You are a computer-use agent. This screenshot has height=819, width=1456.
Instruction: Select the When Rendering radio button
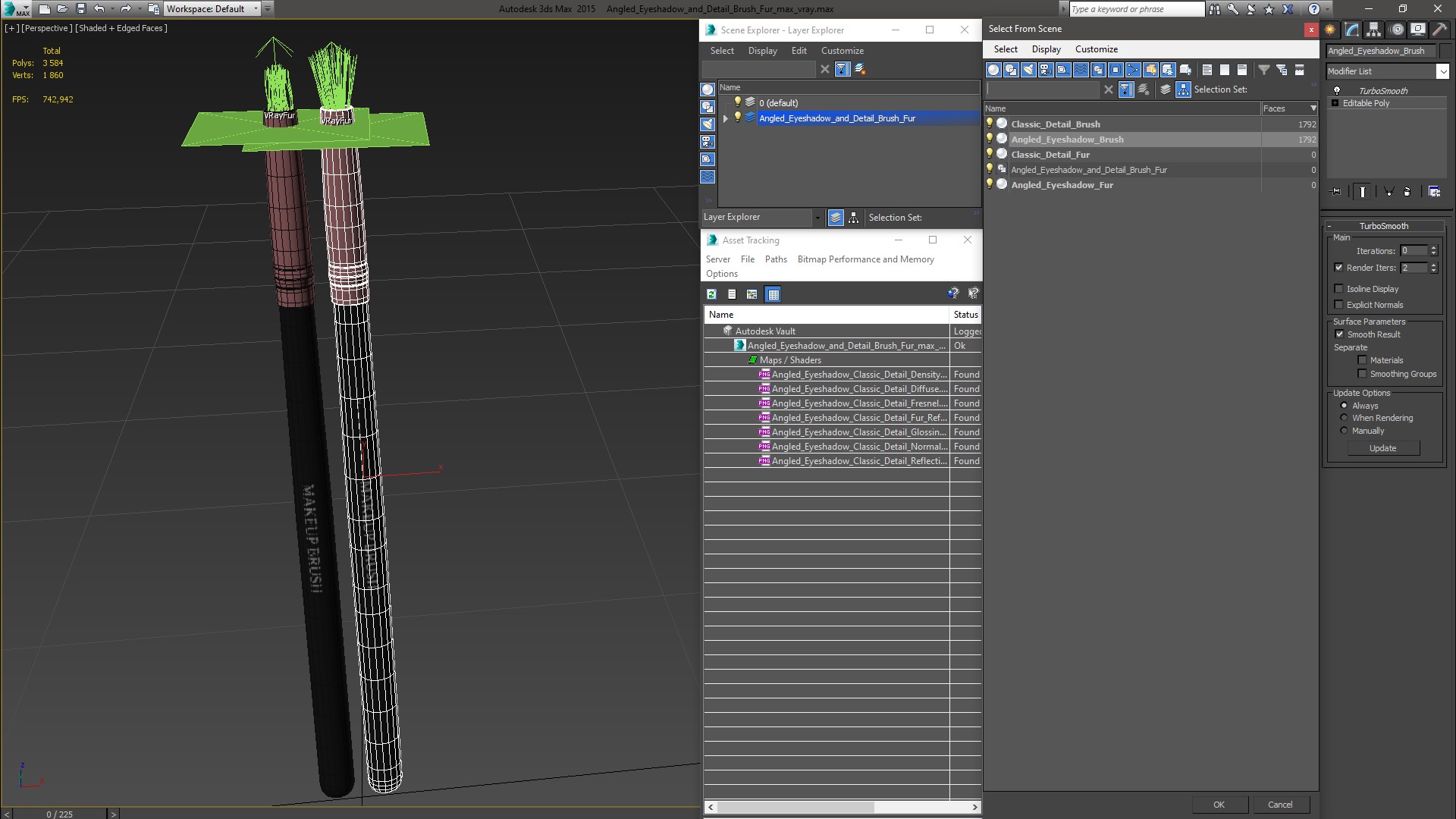pos(1344,418)
